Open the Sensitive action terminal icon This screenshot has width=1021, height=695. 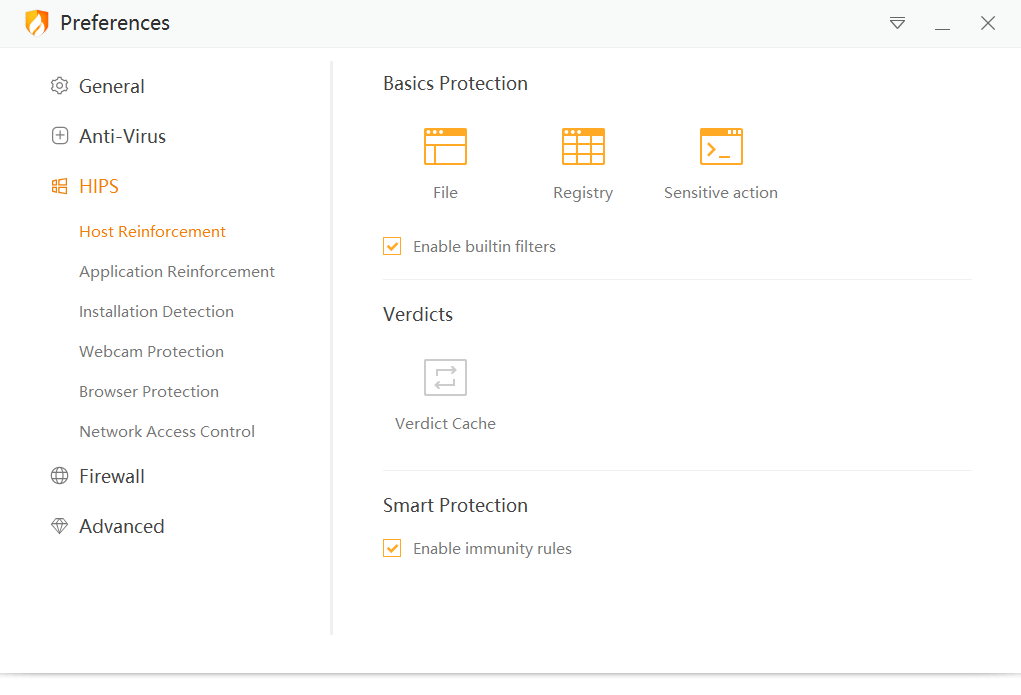721,147
